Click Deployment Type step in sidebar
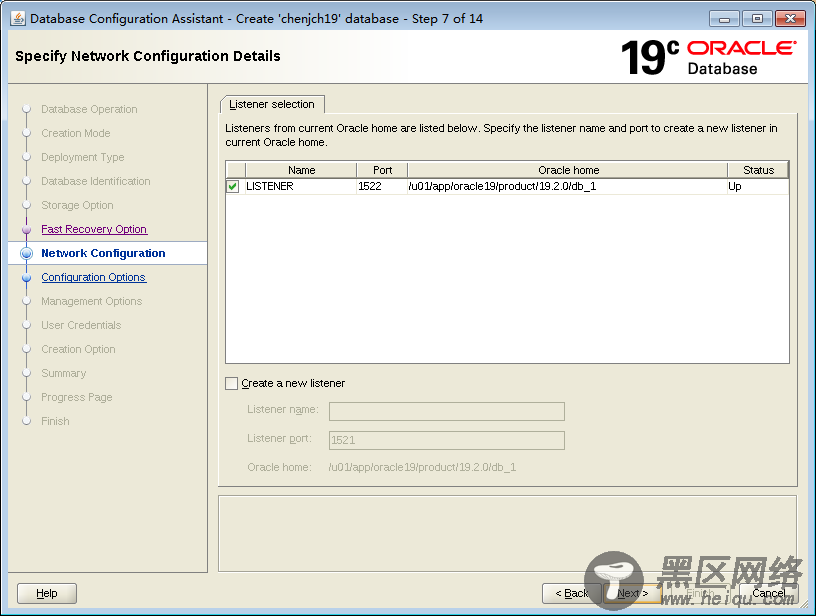The image size is (816, 616). coord(83,157)
